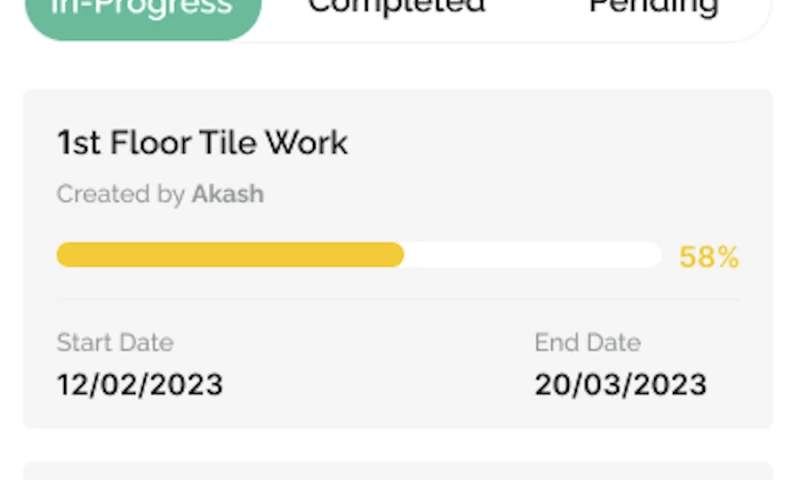Select the end date 20/03/2023
Image resolution: width=800 pixels, height=480 pixels.
620,384
